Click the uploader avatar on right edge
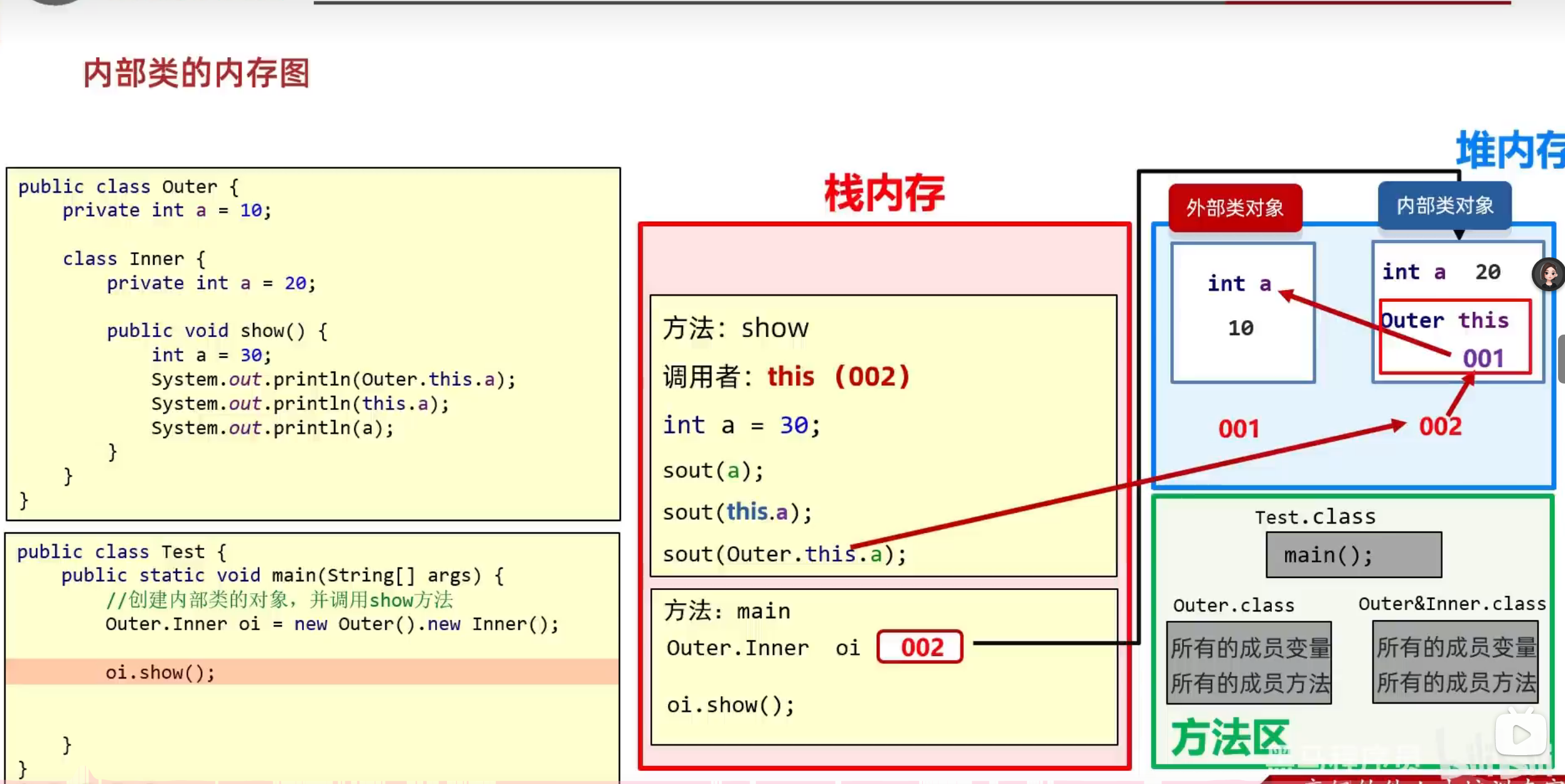Viewport: 1565px width, 784px height. click(x=1549, y=274)
